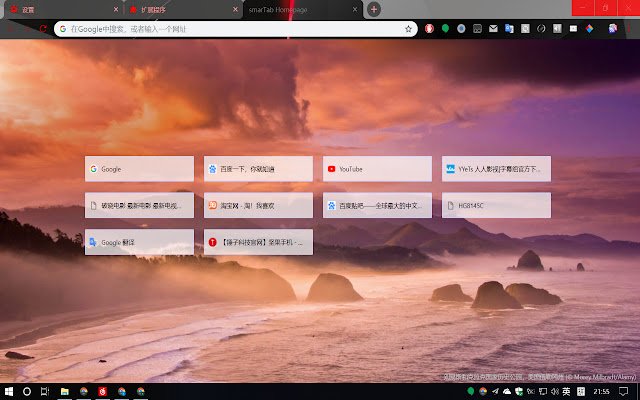Open File Explorer from the taskbar
Image resolution: width=640 pixels, height=400 pixels.
pyautogui.click(x=64, y=391)
